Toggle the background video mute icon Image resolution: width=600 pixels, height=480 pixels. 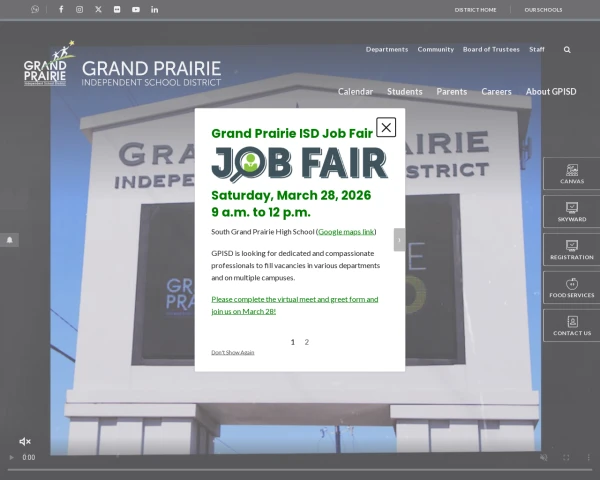click(x=25, y=442)
